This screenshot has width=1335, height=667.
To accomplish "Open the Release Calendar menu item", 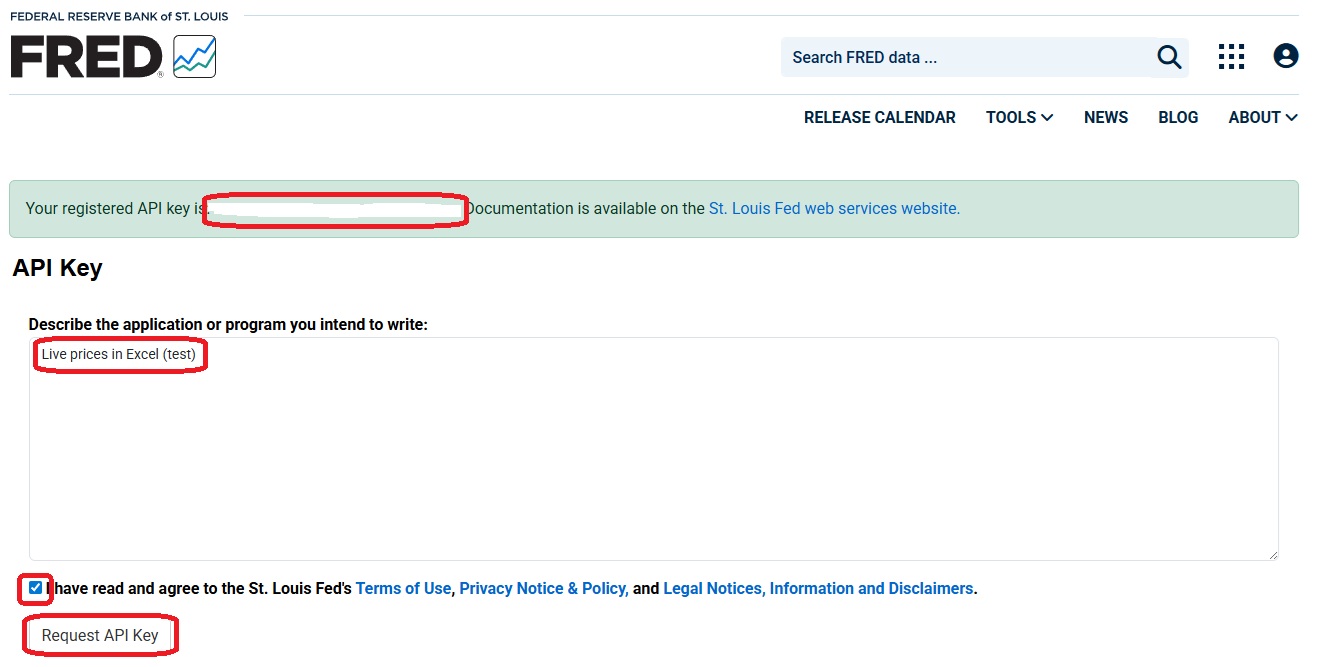I will (879, 117).
